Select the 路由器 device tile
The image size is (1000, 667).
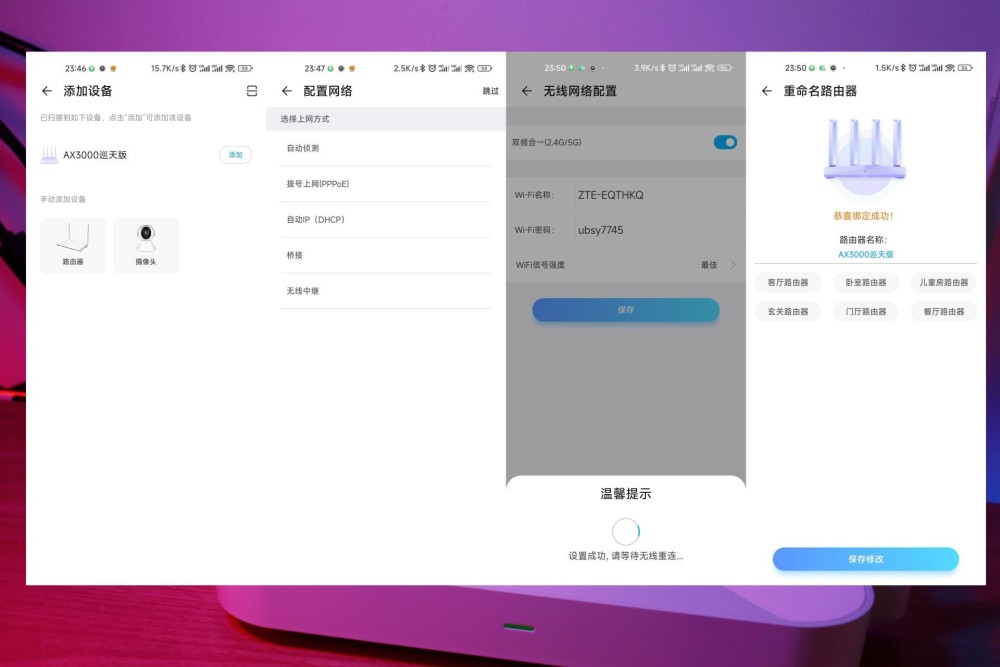coord(73,246)
